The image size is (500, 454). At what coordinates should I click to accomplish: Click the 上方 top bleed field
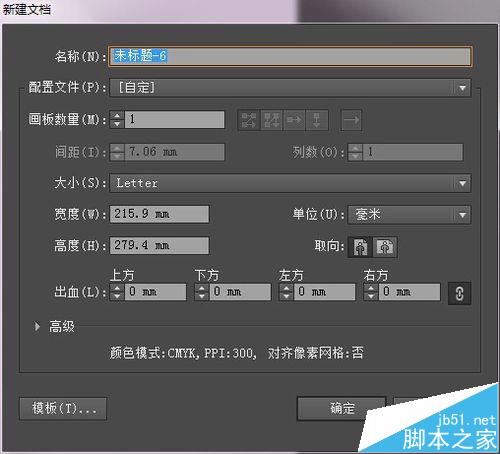155,292
